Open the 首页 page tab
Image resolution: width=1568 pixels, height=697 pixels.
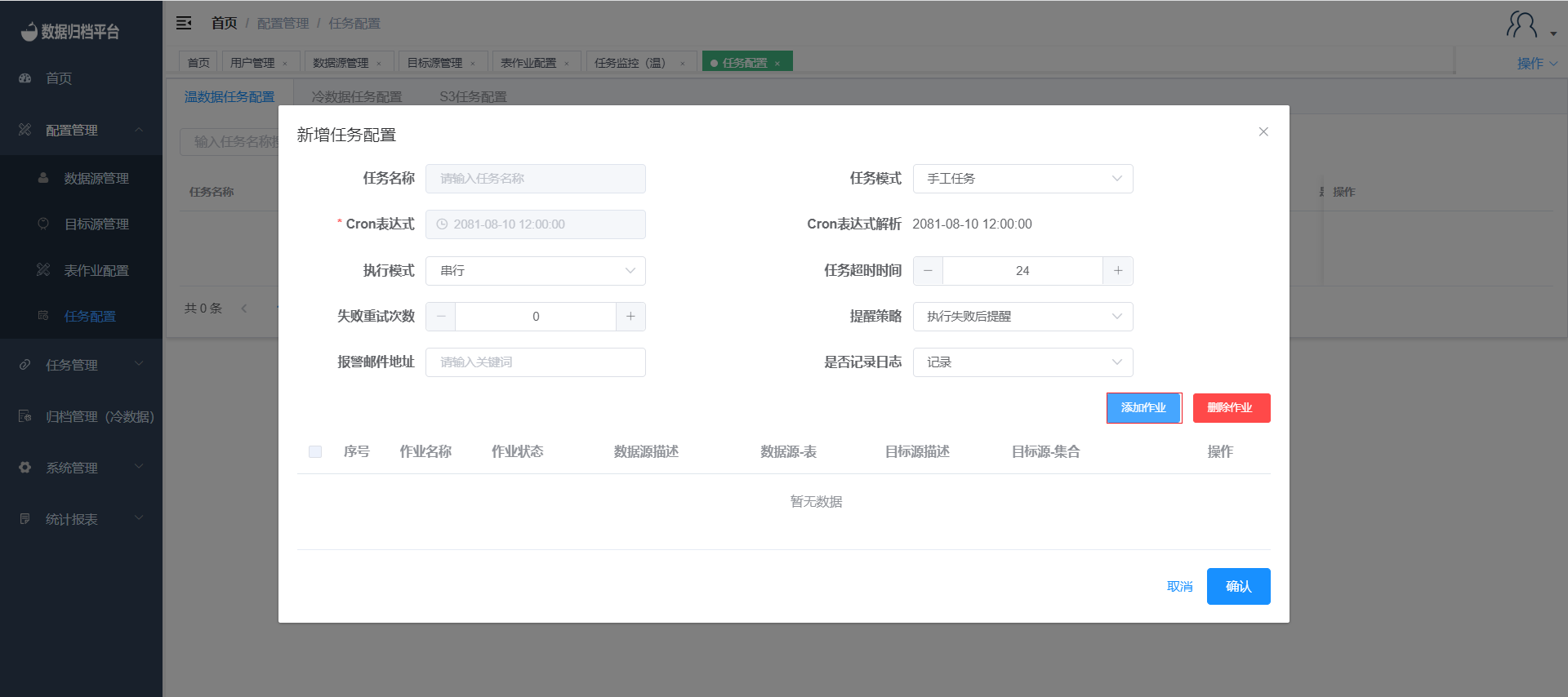[198, 63]
